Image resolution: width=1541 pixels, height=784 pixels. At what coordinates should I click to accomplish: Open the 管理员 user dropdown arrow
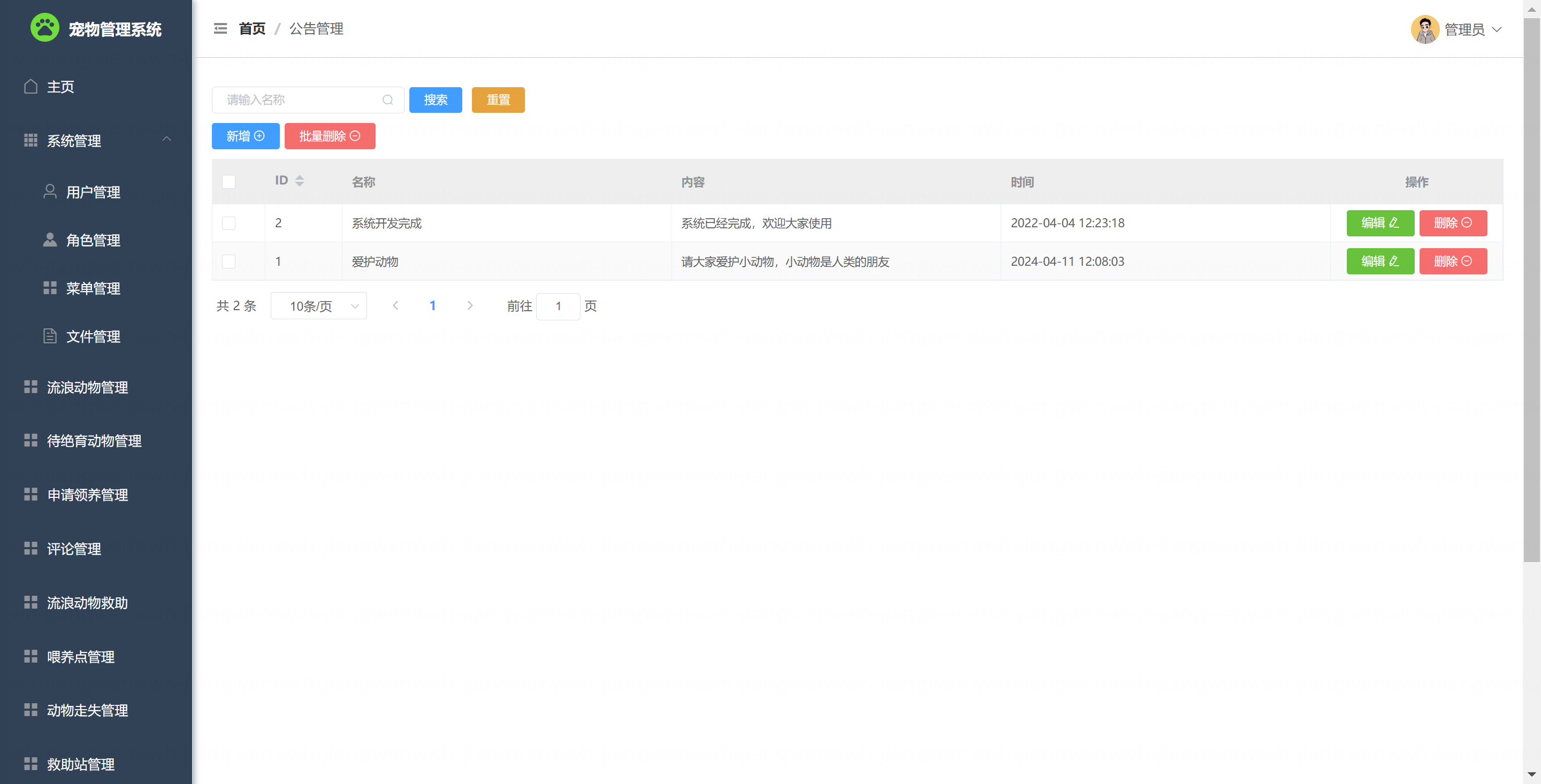coord(1497,29)
